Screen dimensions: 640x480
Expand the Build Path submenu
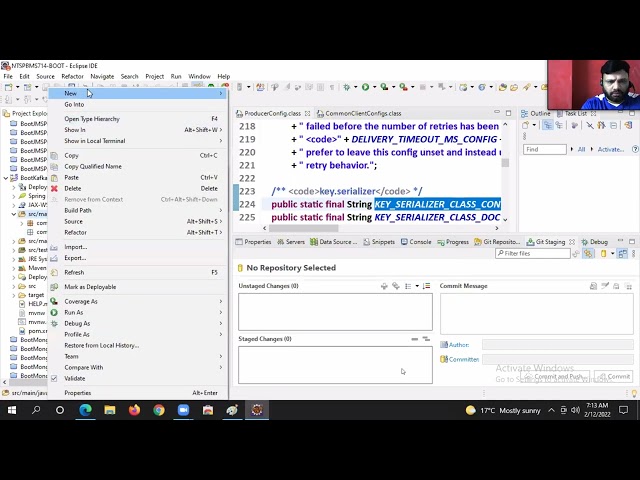click(138, 211)
